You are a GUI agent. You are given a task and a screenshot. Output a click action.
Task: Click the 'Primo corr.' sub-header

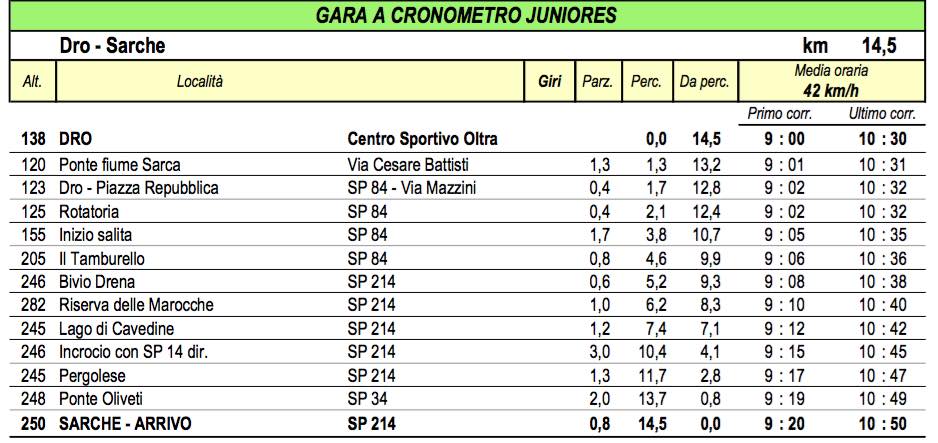tap(784, 114)
